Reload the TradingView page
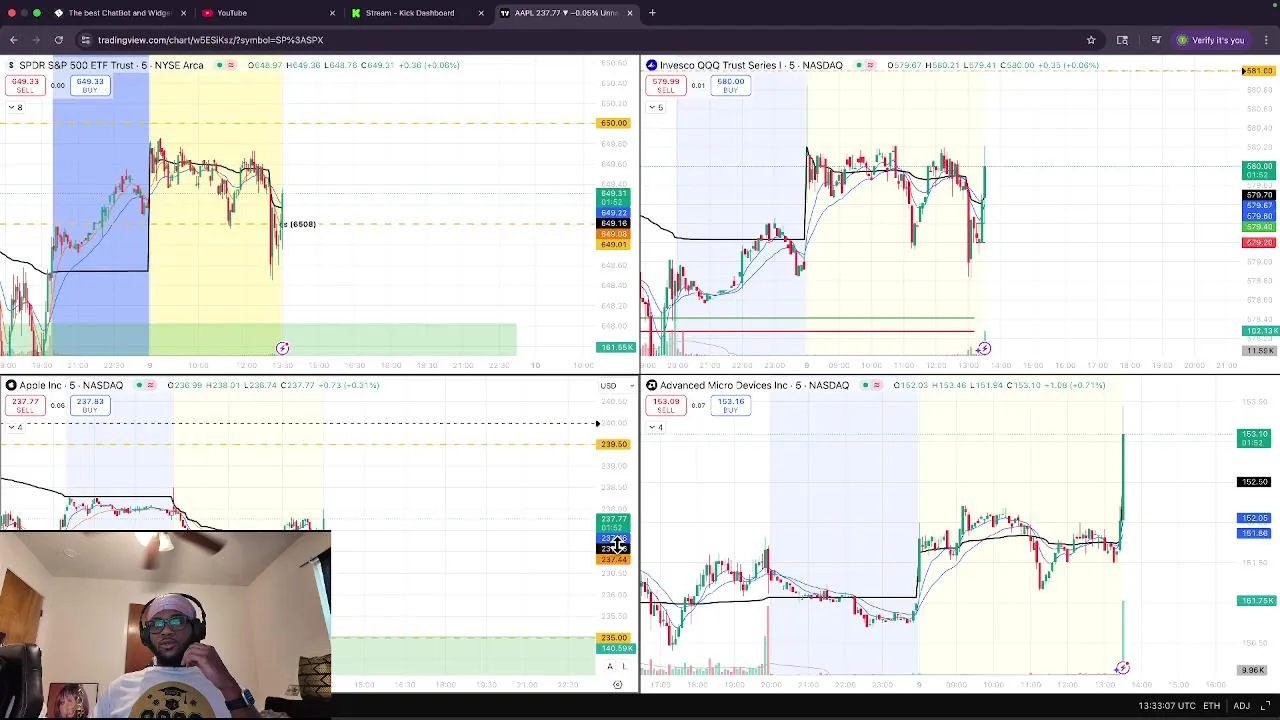Image resolution: width=1280 pixels, height=720 pixels. (58, 40)
